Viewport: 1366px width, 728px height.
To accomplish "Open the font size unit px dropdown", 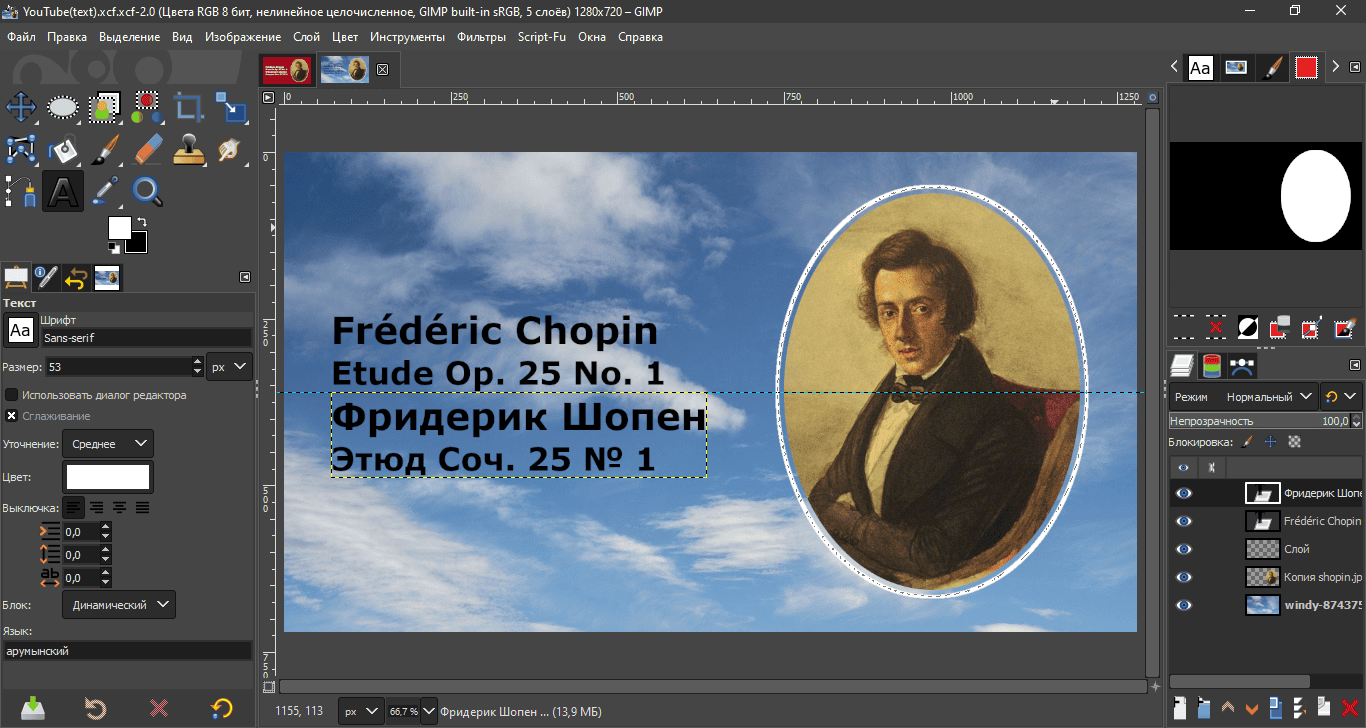I will click(x=230, y=367).
